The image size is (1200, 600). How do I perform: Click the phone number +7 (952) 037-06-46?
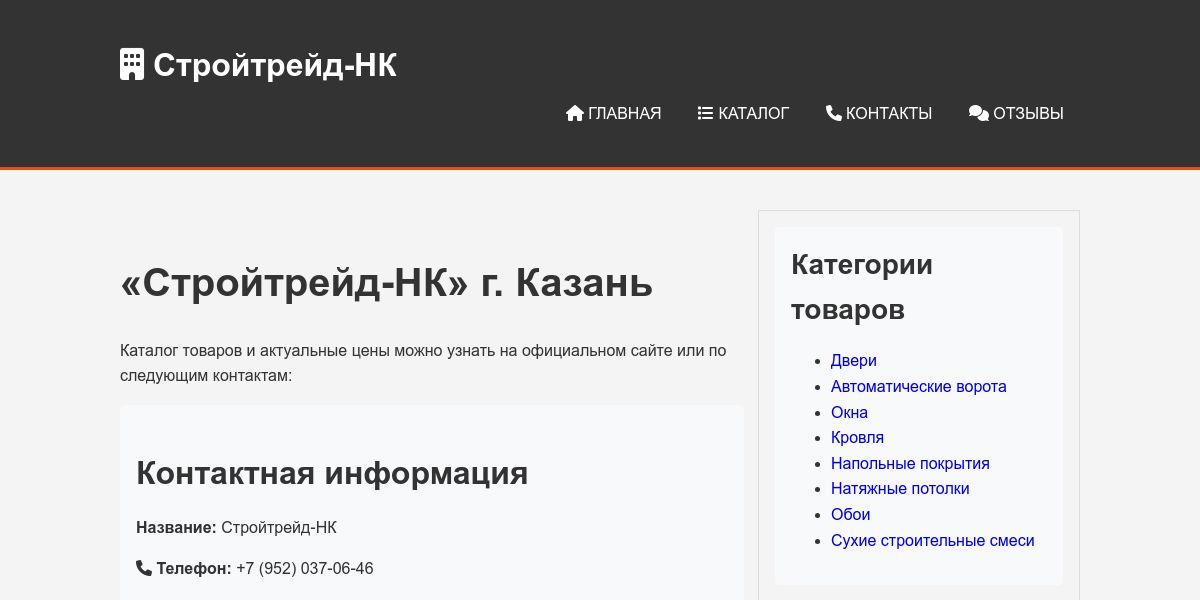305,568
